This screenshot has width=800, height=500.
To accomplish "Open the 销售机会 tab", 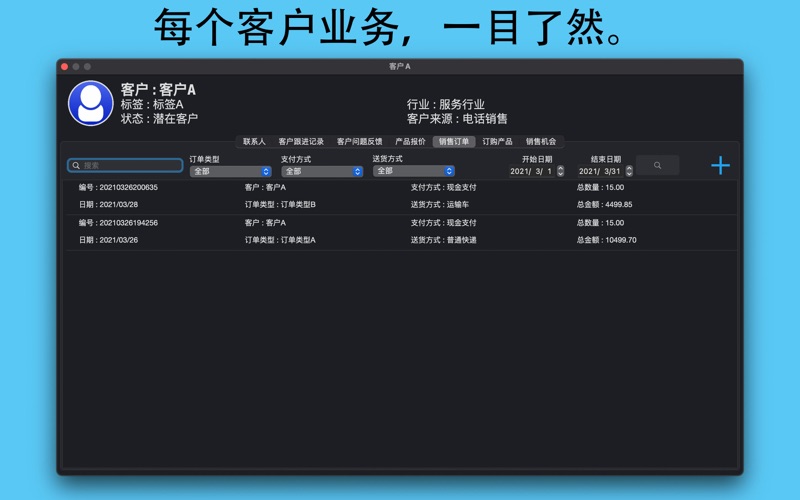I will pyautogui.click(x=541, y=142).
